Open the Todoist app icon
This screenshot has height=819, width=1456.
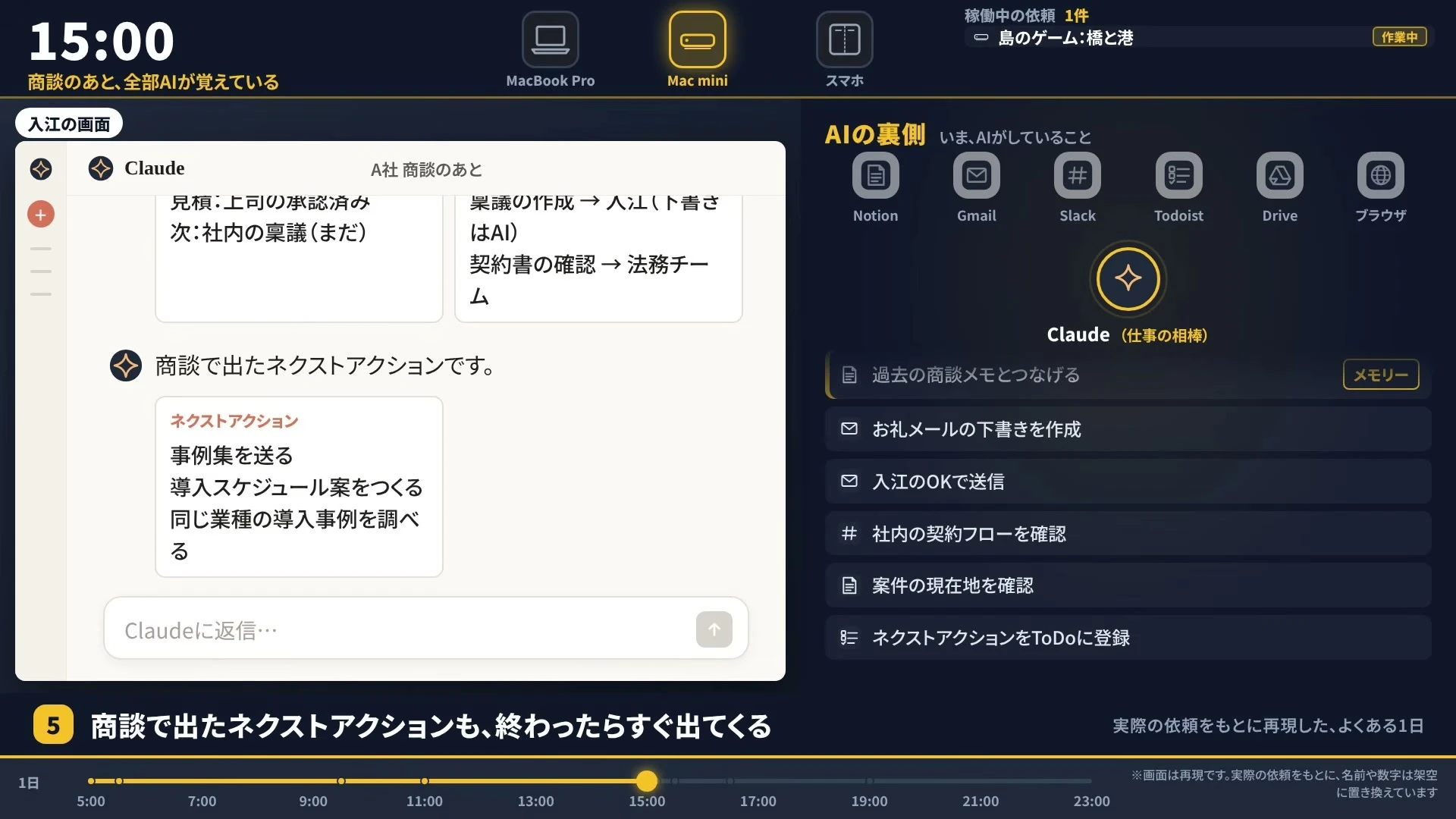[1178, 175]
